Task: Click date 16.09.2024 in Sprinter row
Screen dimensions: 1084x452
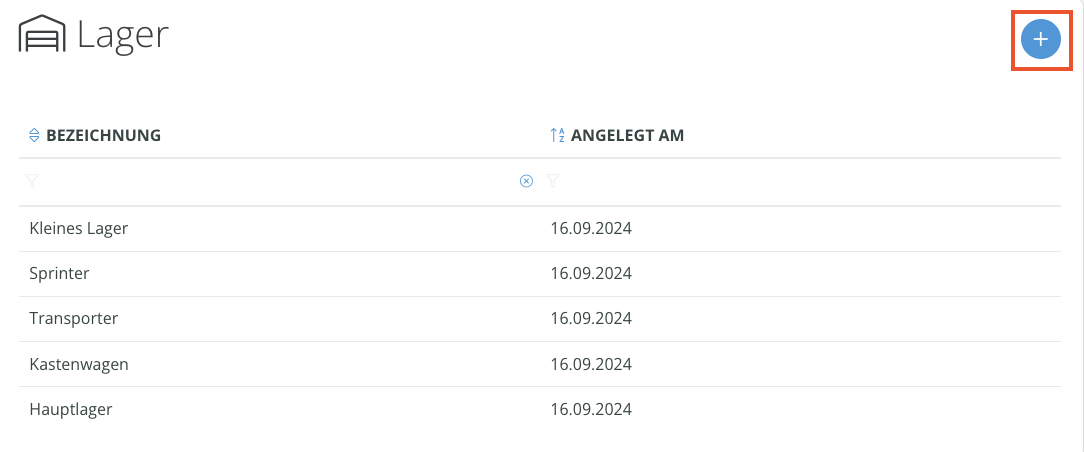Action: 591,274
